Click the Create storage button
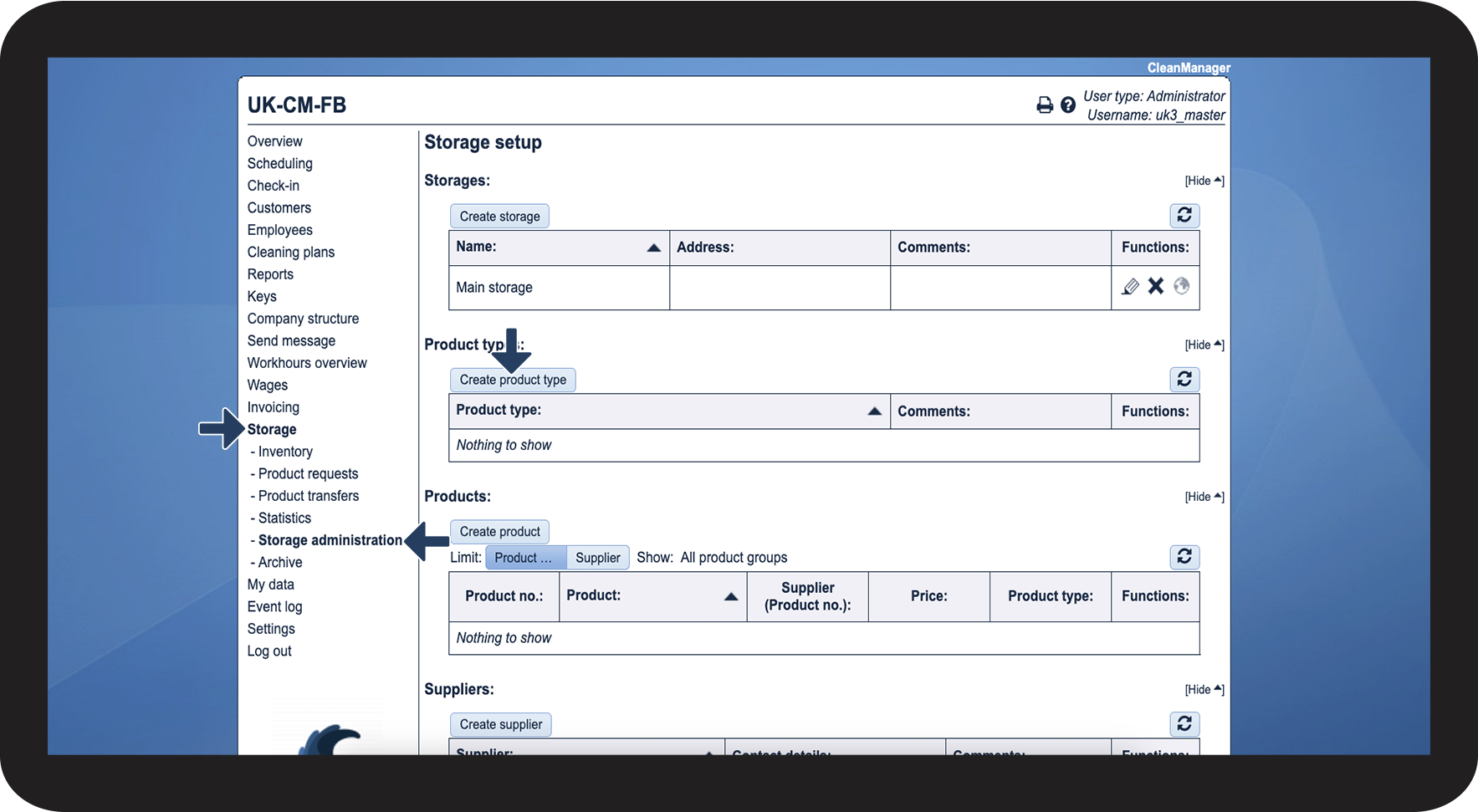Viewport: 1478px width, 812px height. pyautogui.click(x=499, y=217)
